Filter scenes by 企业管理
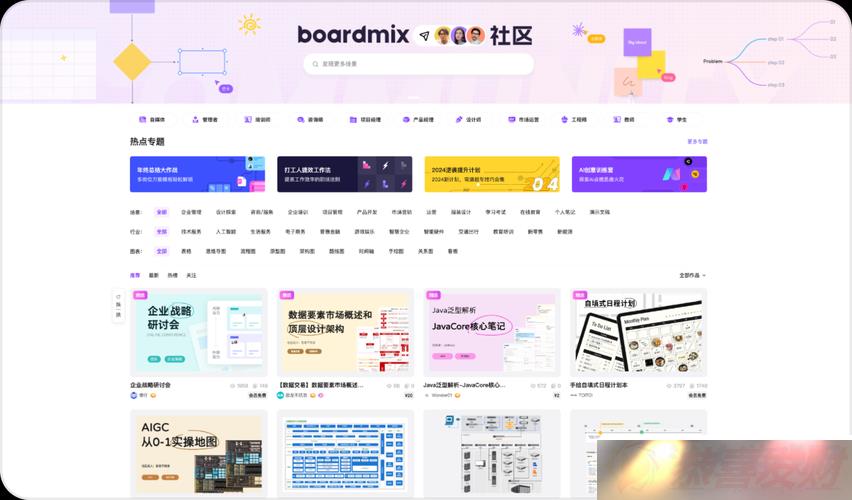852x500 pixels. [x=191, y=212]
